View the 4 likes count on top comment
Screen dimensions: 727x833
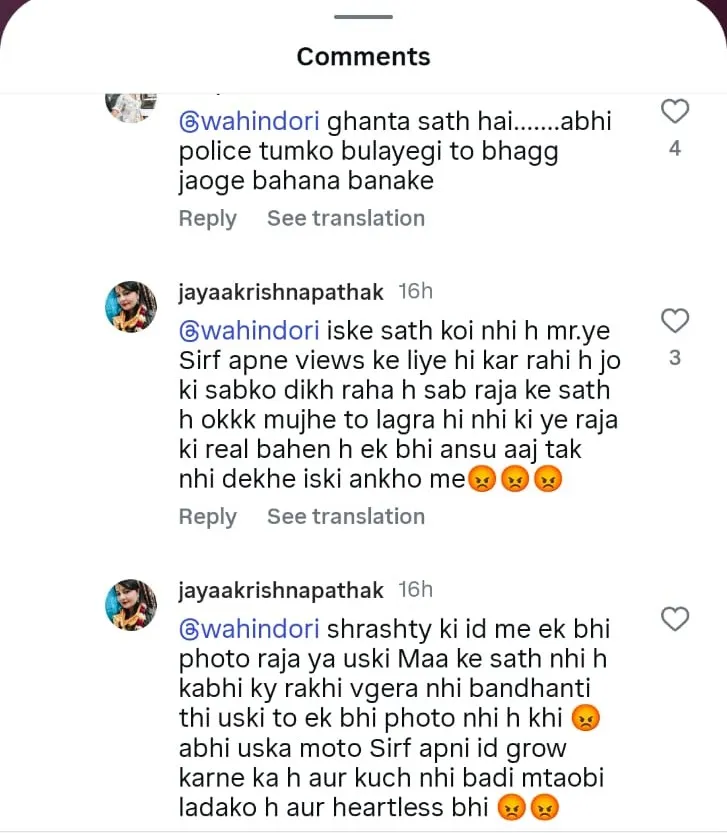point(675,149)
